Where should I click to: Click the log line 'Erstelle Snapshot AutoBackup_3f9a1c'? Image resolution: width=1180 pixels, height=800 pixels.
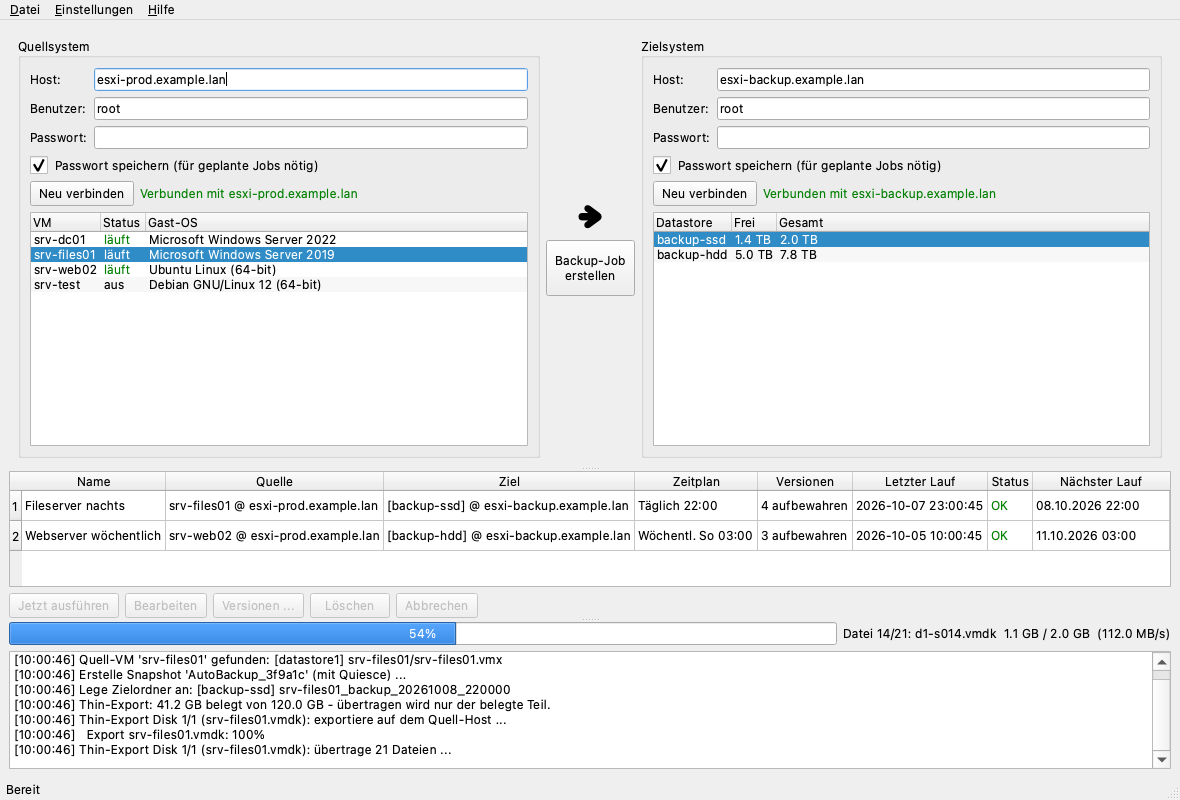[211, 675]
